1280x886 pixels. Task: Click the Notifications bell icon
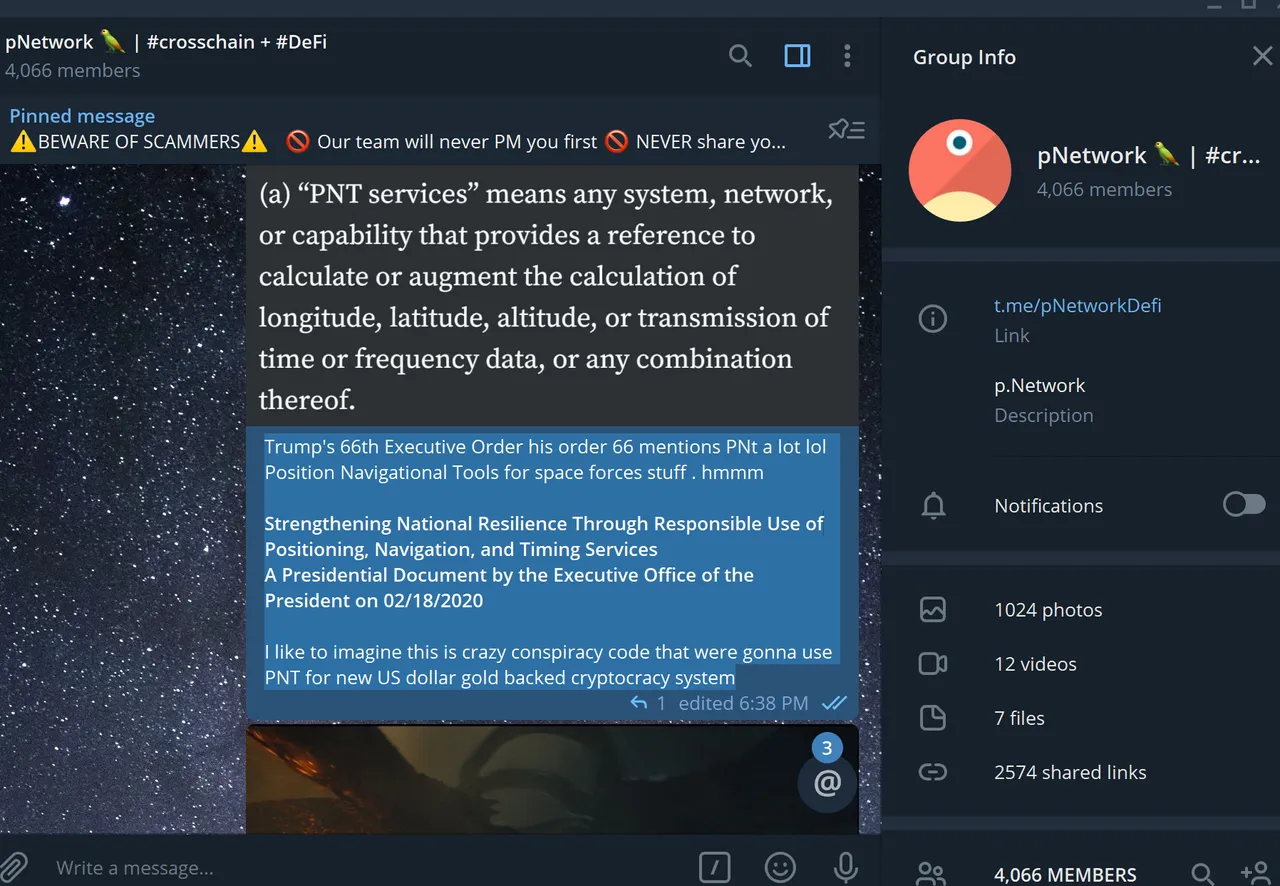click(933, 506)
